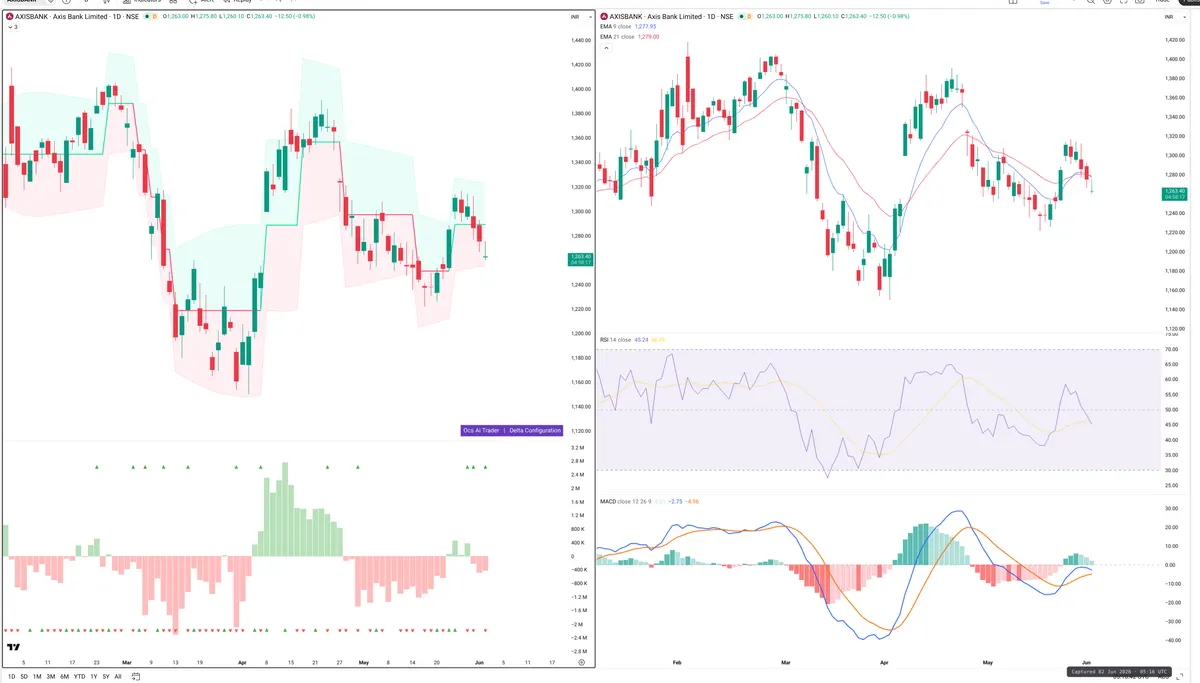This screenshot has width=1200, height=683.
Task: Select the EMA 21 close legend
Action: coord(616,36)
